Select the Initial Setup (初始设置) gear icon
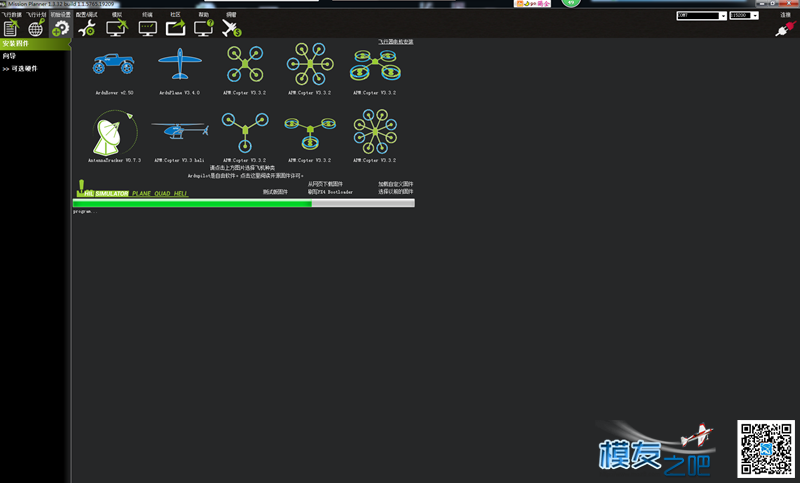800x483 pixels. coord(60,28)
